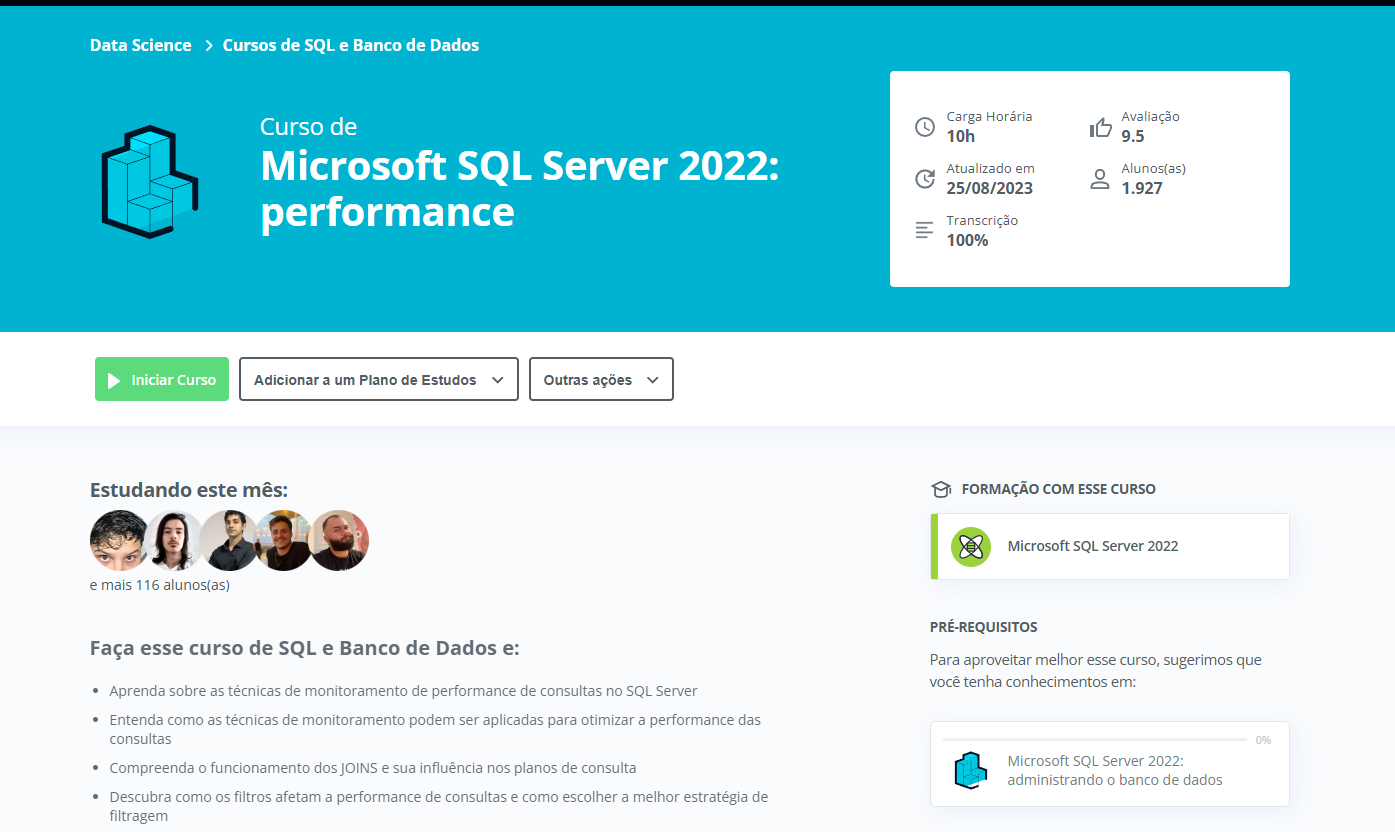Click the green atom icon for Microsoft SQL Server 2022

coord(971,547)
